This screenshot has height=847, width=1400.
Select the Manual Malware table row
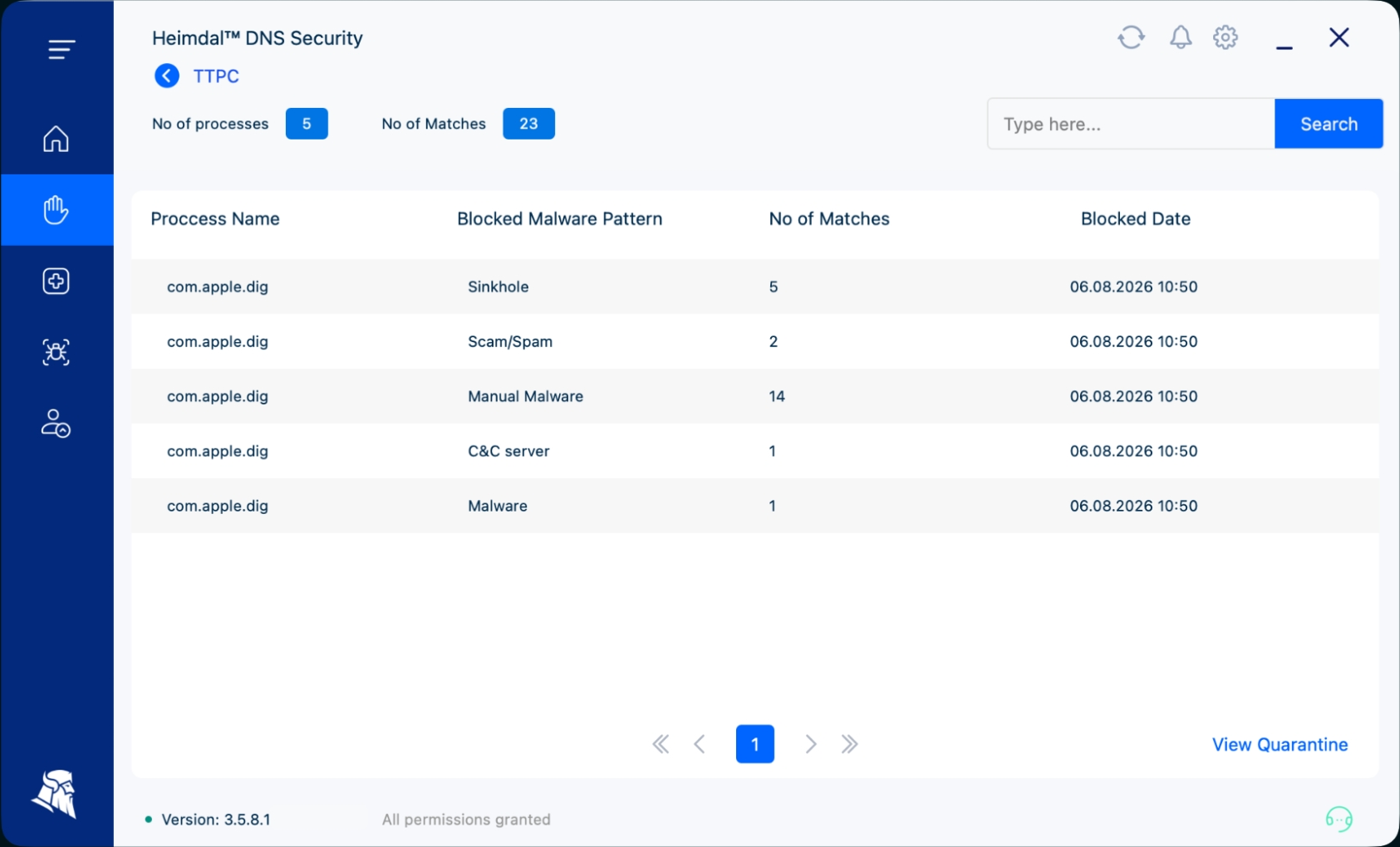[755, 396]
